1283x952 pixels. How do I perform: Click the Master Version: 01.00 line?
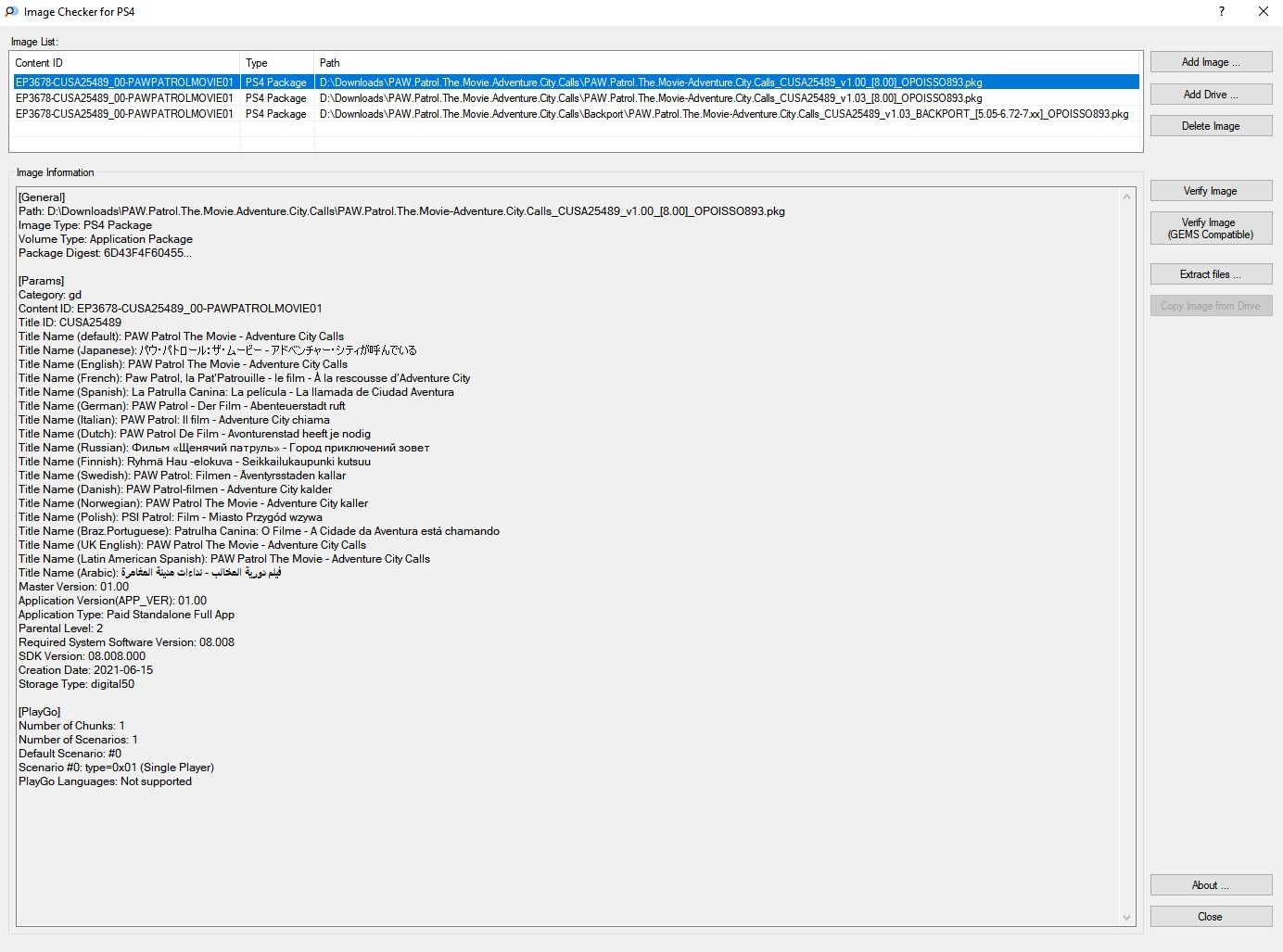tap(74, 587)
